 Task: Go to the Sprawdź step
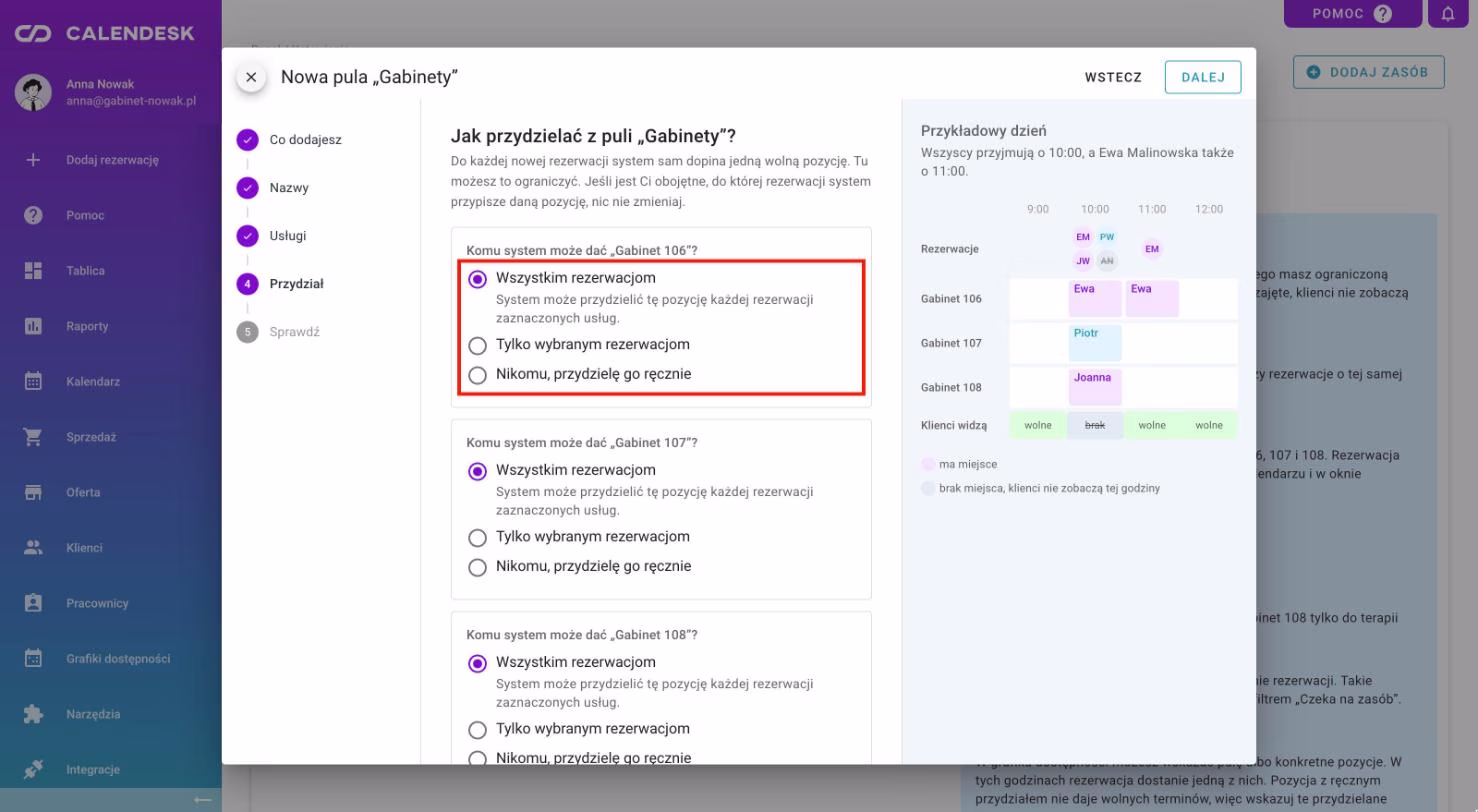[x=278, y=332]
